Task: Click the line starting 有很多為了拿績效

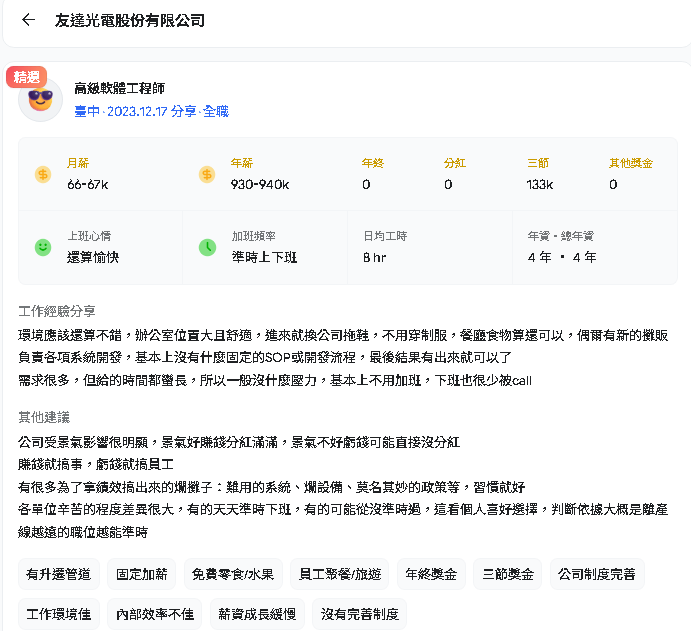Action: coord(271,487)
